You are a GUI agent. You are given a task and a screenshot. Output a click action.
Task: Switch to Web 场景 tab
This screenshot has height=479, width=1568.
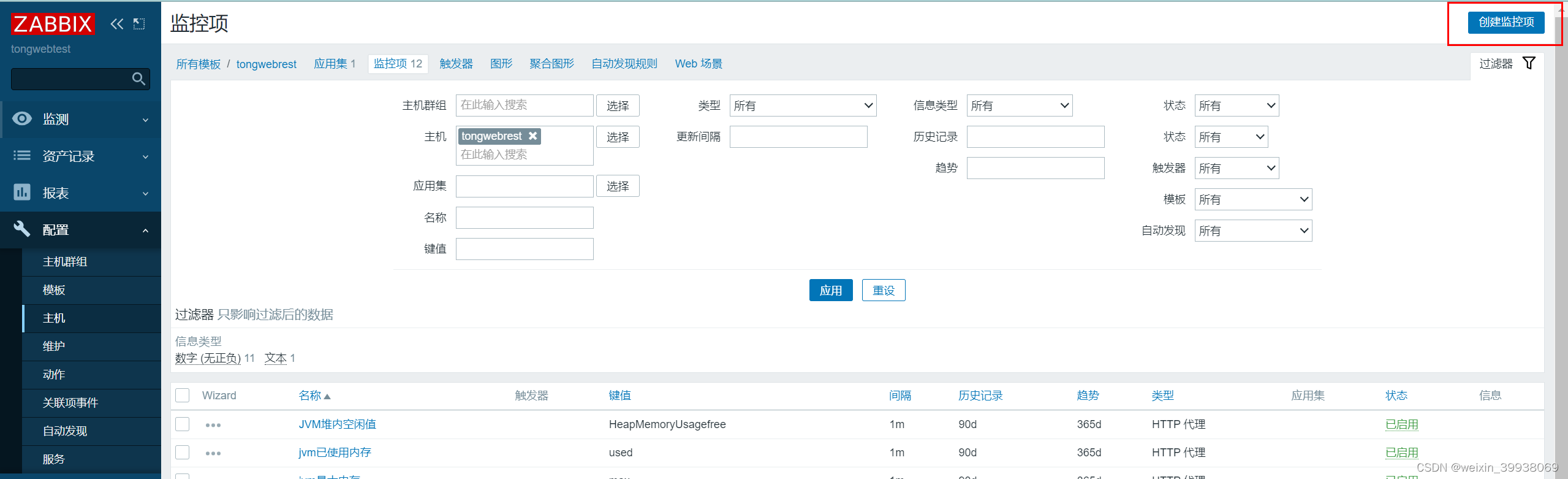pos(699,64)
